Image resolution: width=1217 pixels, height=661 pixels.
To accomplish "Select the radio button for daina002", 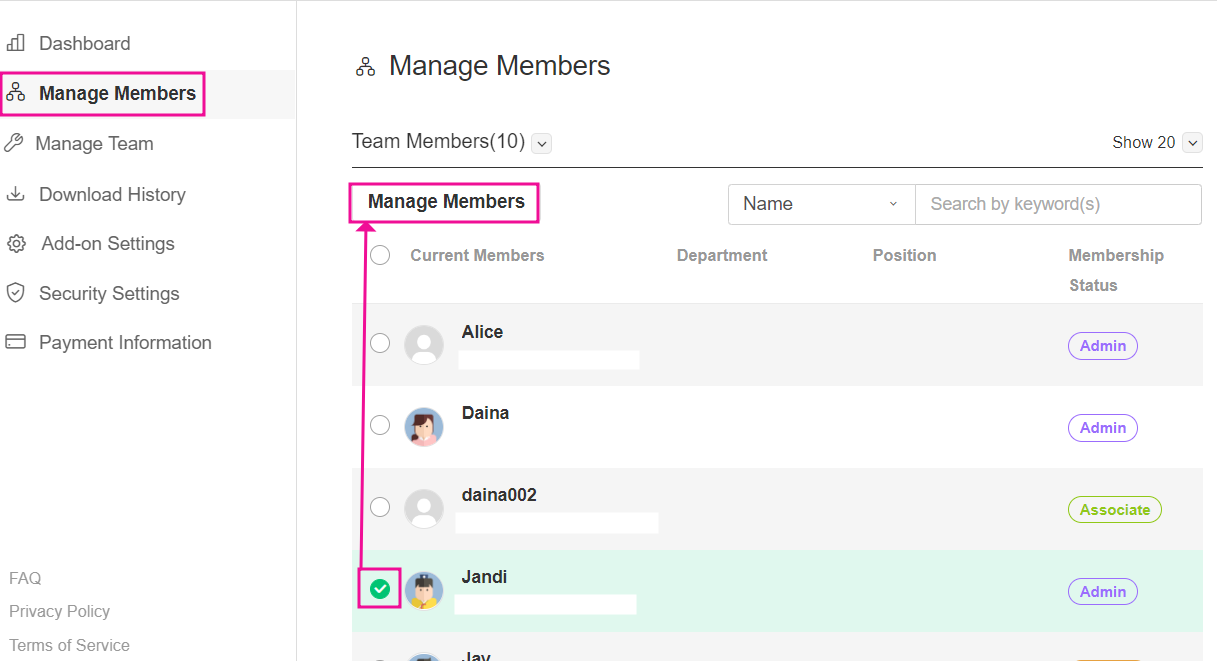I will (380, 507).
